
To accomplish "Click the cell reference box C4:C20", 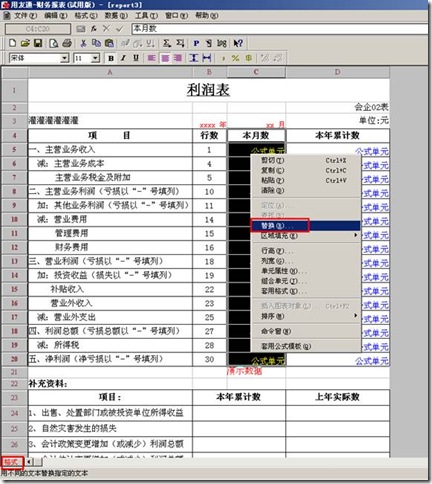I will point(38,29).
